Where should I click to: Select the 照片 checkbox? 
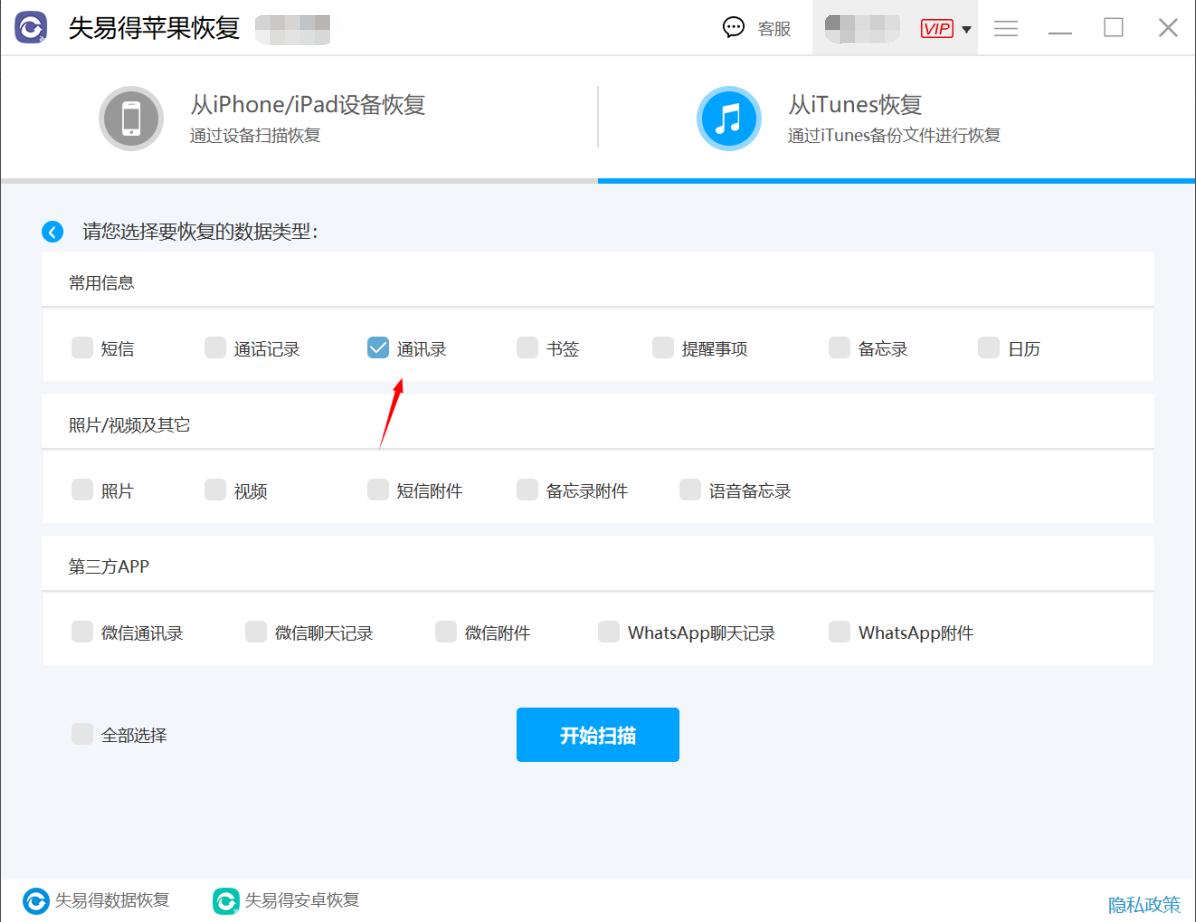[82, 489]
